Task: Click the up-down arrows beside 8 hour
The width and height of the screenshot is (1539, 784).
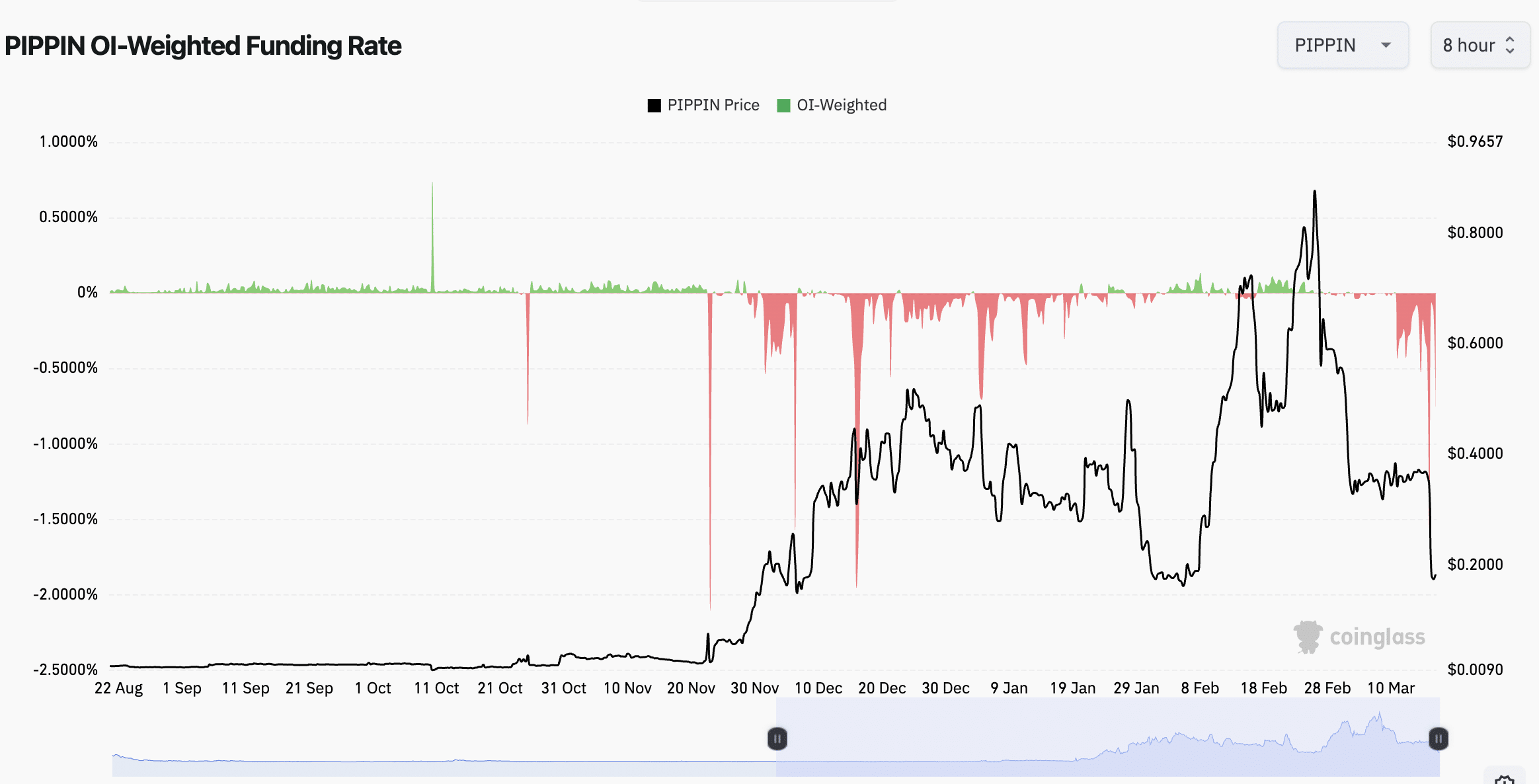Action: 1510,45
